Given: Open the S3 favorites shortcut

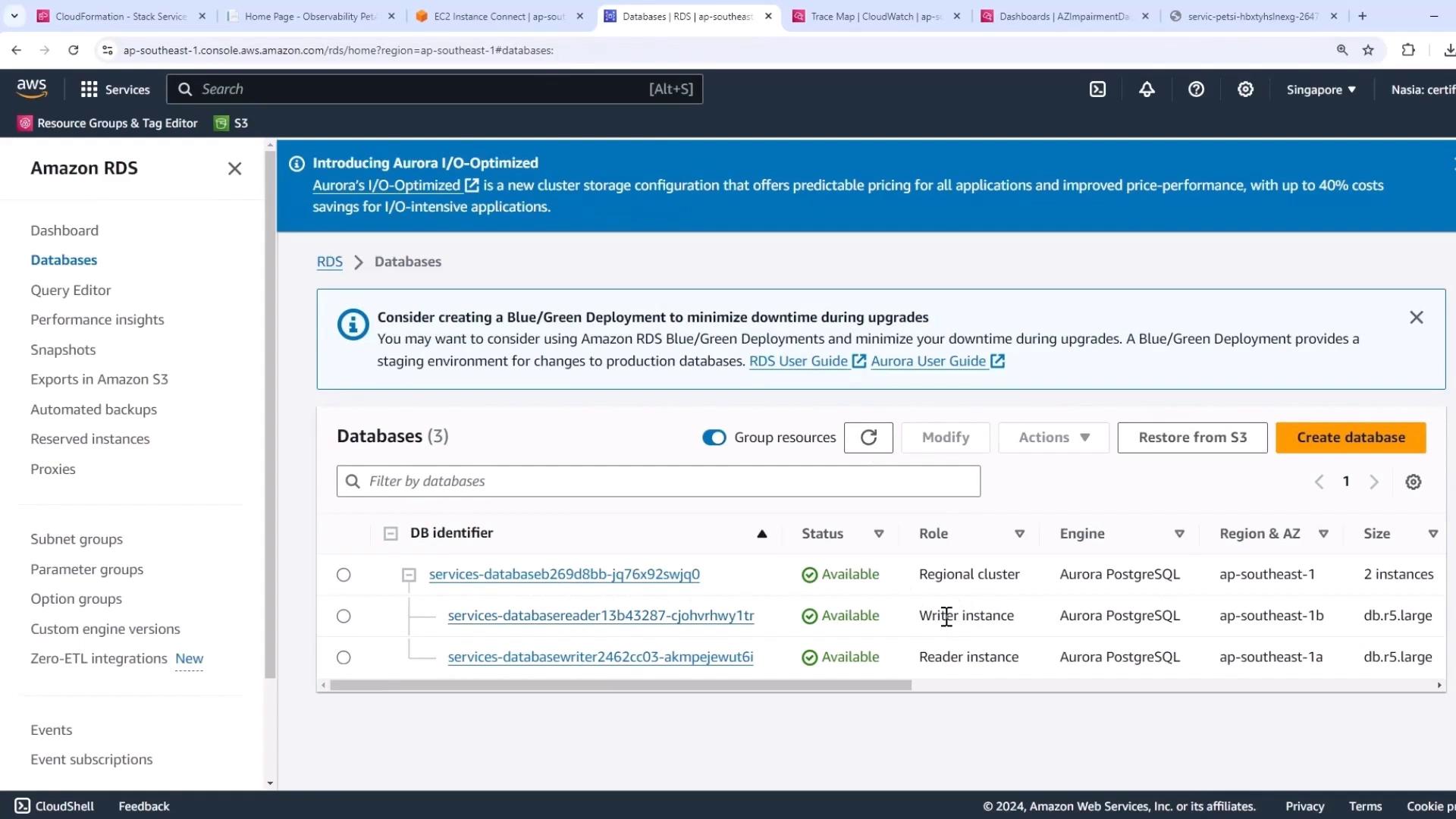Looking at the screenshot, I should click(231, 123).
